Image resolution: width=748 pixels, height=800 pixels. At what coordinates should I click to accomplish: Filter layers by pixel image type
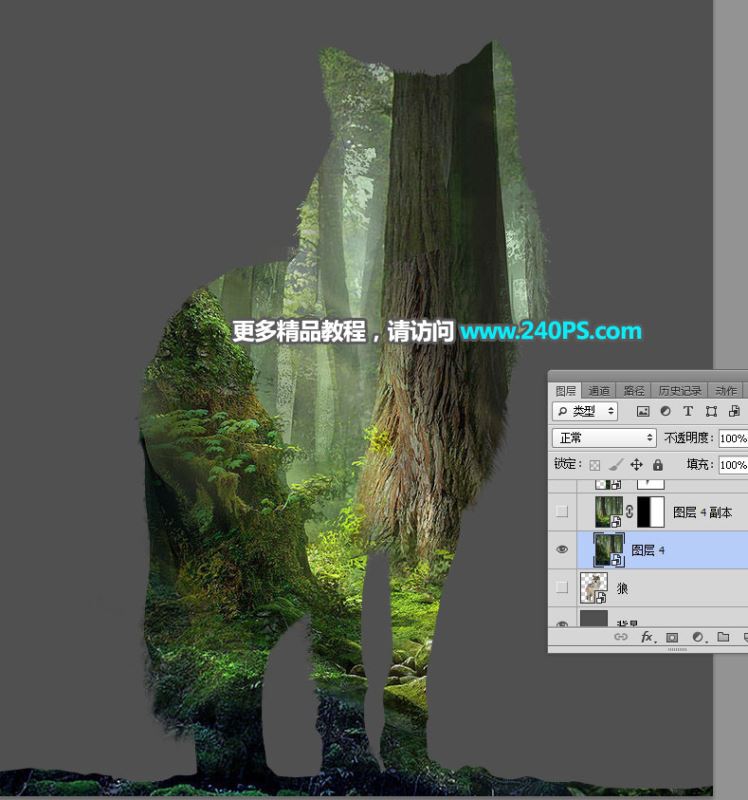643,411
